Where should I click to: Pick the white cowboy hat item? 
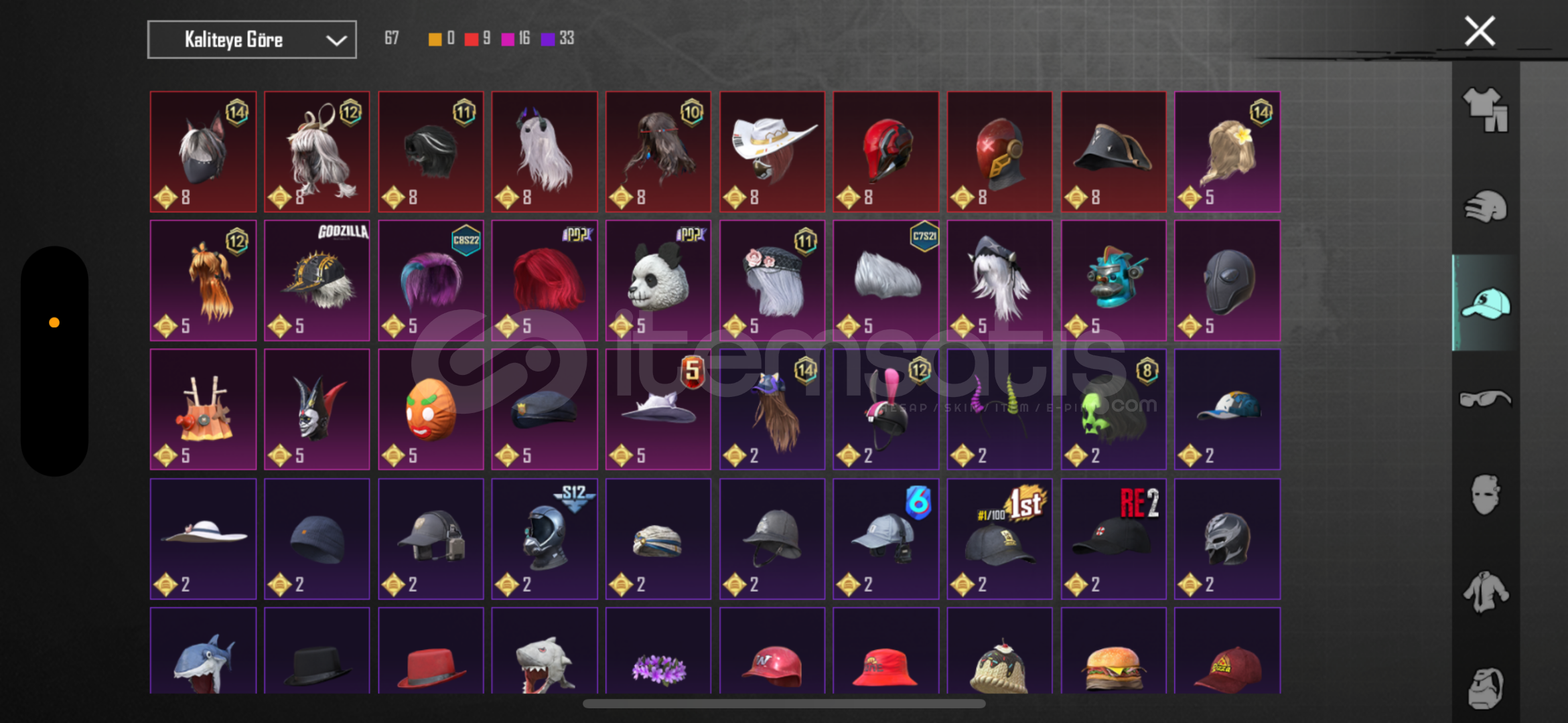coord(772,152)
